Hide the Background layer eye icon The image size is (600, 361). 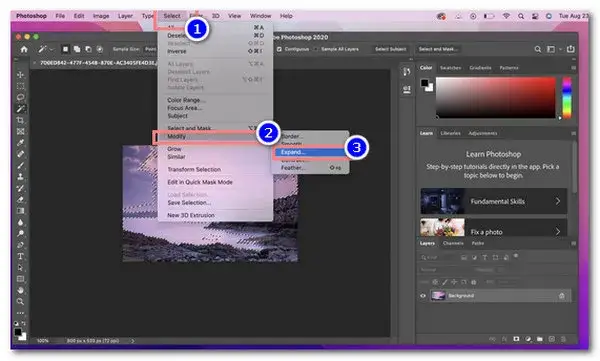click(423, 296)
